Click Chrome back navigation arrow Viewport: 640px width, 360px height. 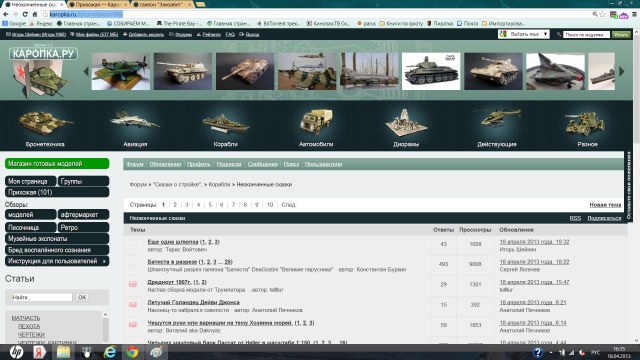(x=6, y=14)
